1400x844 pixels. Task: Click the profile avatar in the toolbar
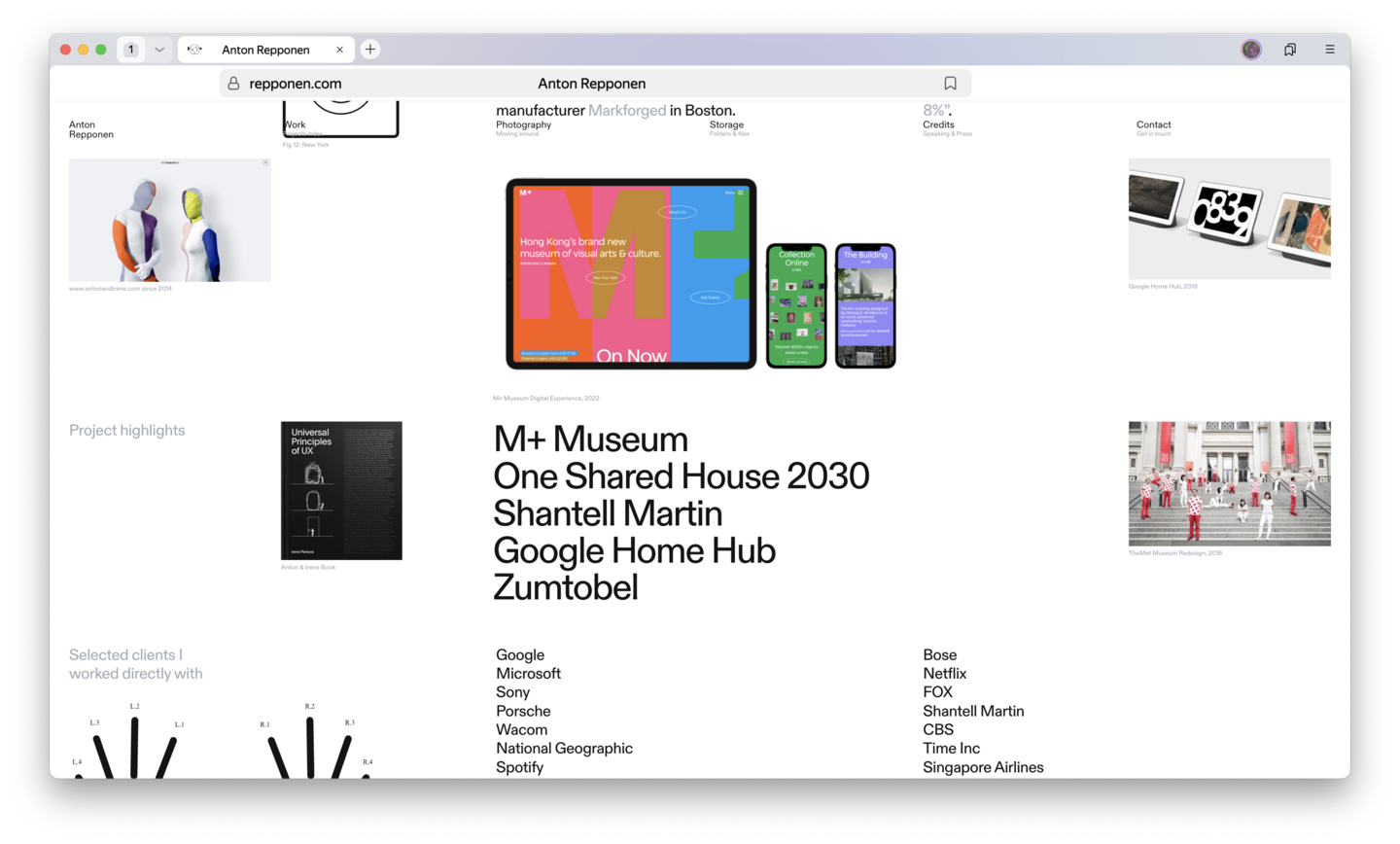[1251, 50]
